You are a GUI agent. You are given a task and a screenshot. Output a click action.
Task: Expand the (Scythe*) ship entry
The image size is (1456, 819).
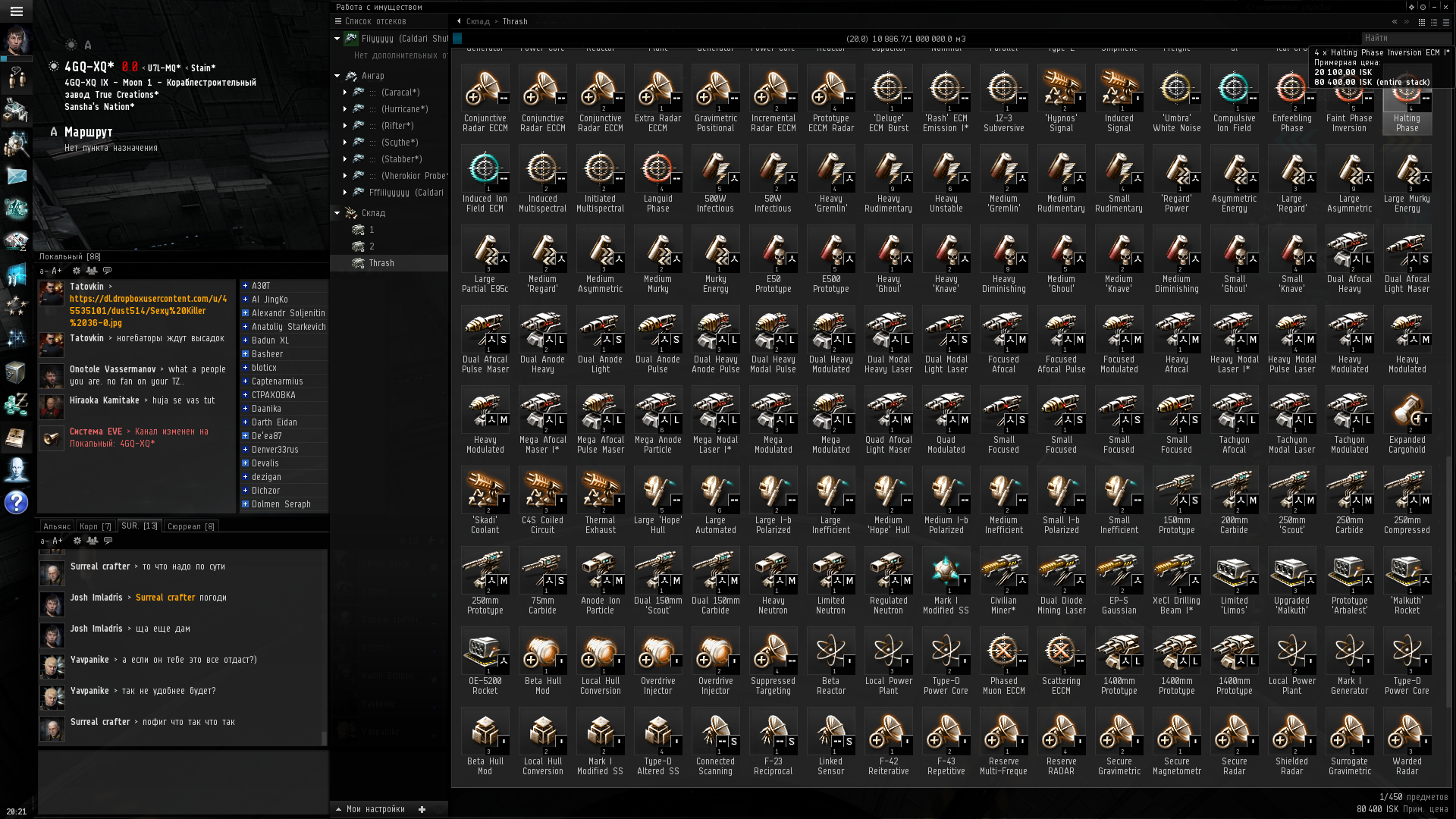(x=345, y=143)
